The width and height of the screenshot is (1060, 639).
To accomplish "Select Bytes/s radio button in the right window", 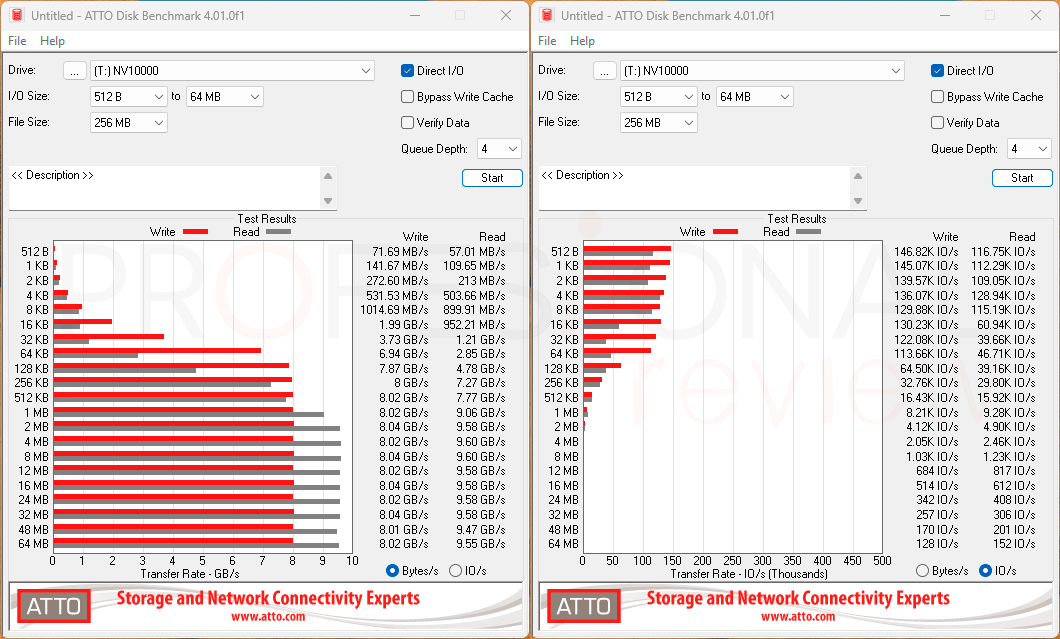I will pos(922,571).
